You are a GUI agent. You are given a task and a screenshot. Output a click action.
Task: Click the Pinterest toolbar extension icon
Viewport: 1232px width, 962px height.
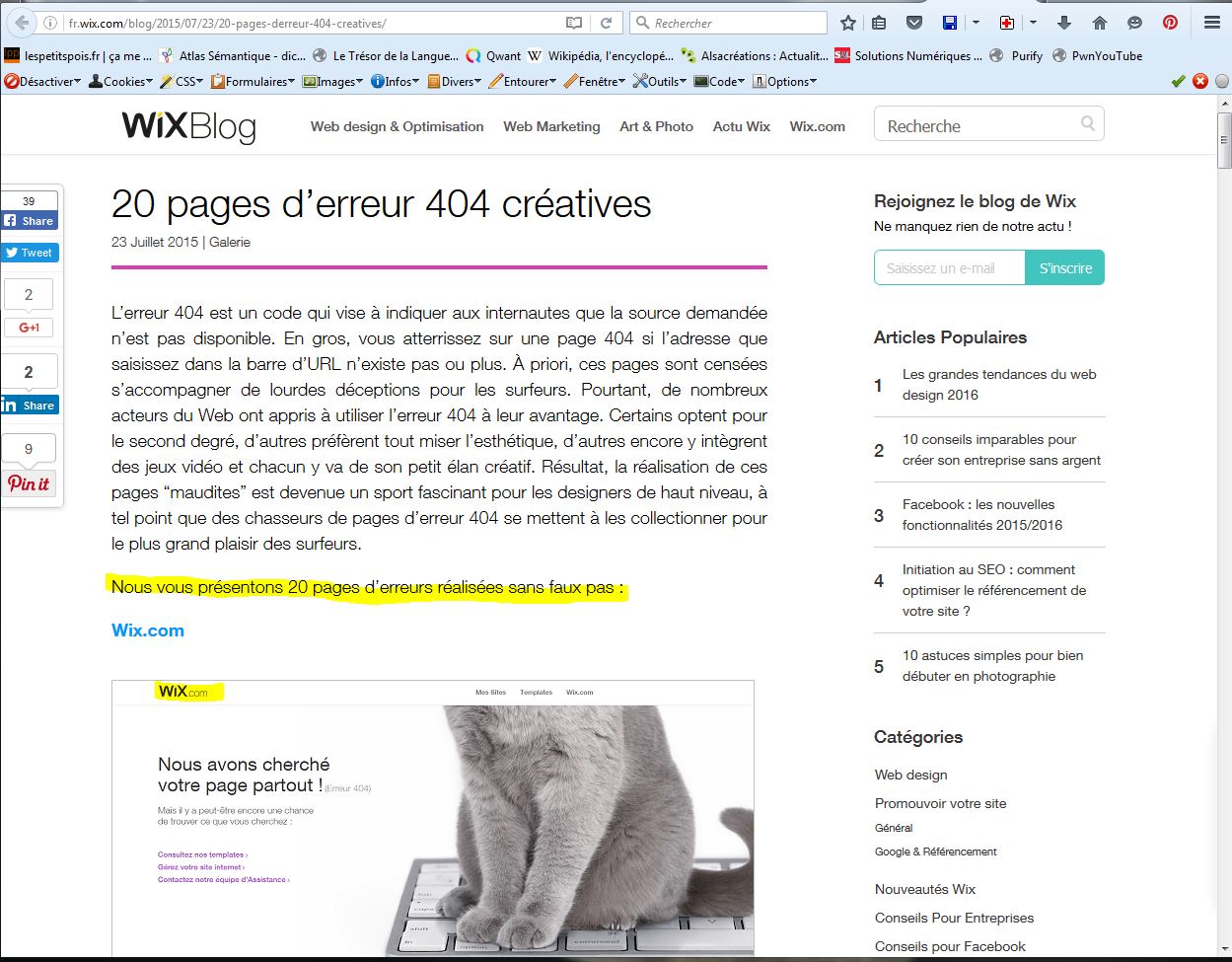pos(1170,23)
